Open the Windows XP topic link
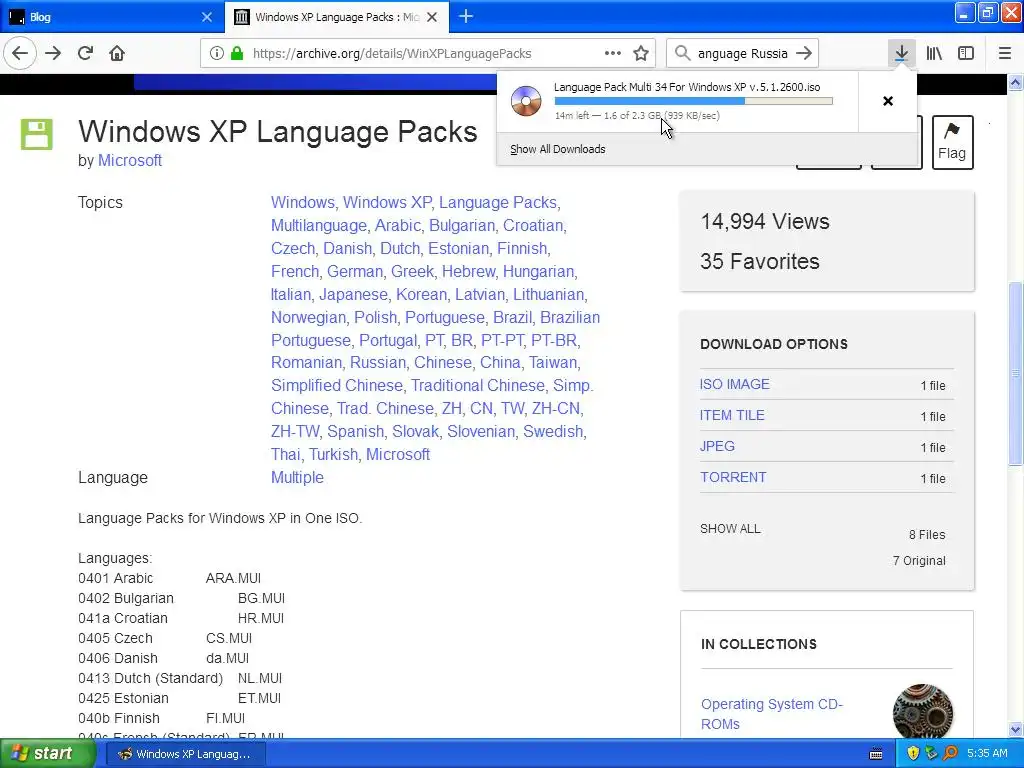This screenshot has width=1024, height=768. click(x=387, y=202)
